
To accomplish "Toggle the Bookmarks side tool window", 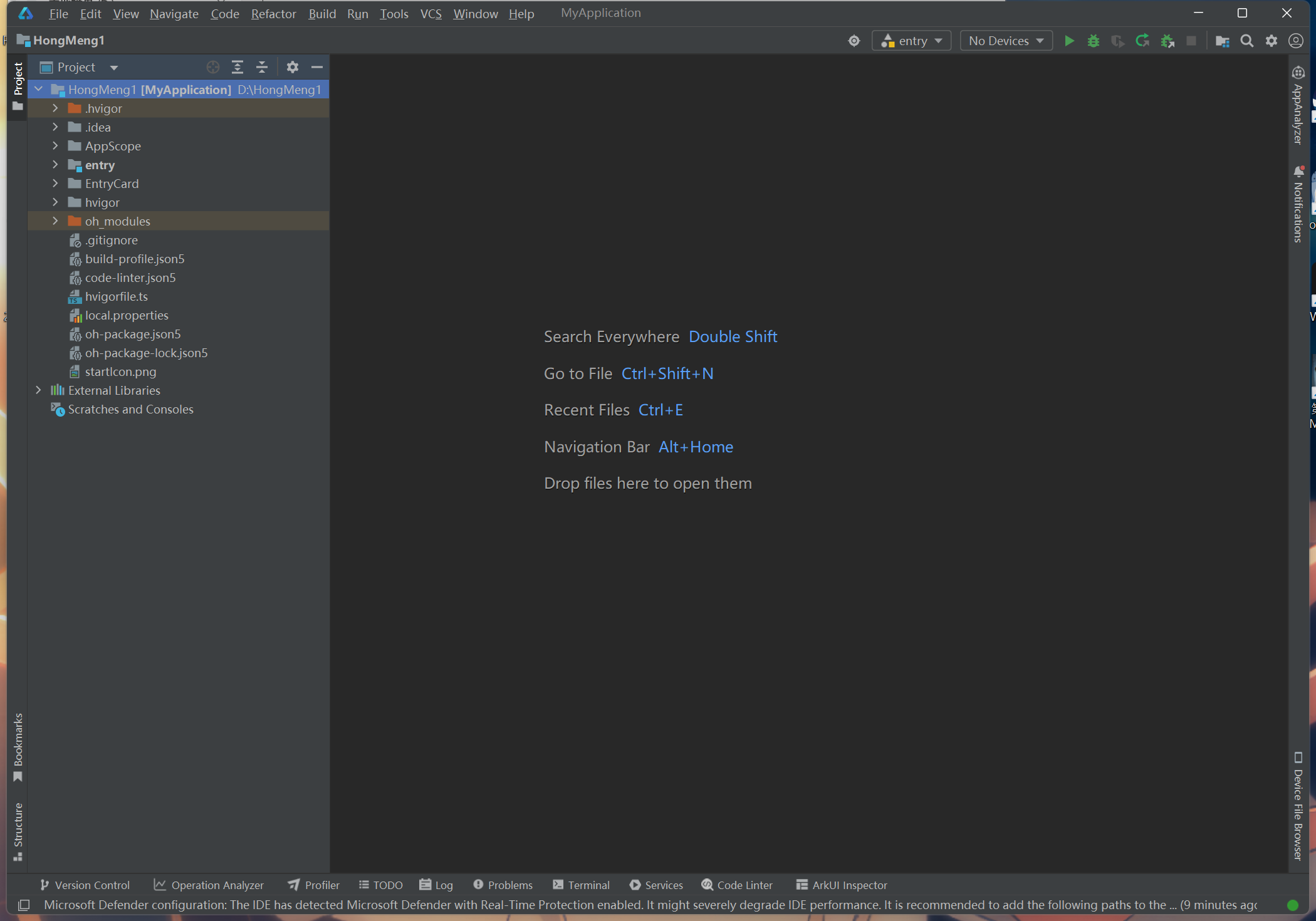I will 18,747.
